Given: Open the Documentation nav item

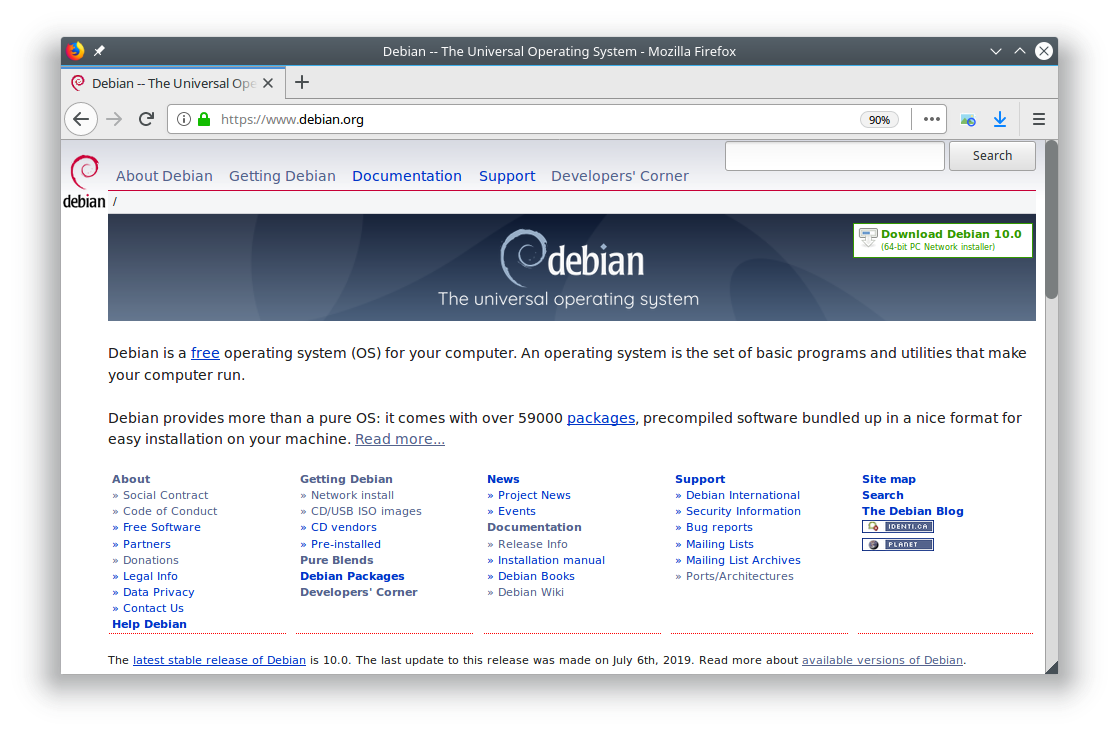Looking at the screenshot, I should pyautogui.click(x=407, y=176).
